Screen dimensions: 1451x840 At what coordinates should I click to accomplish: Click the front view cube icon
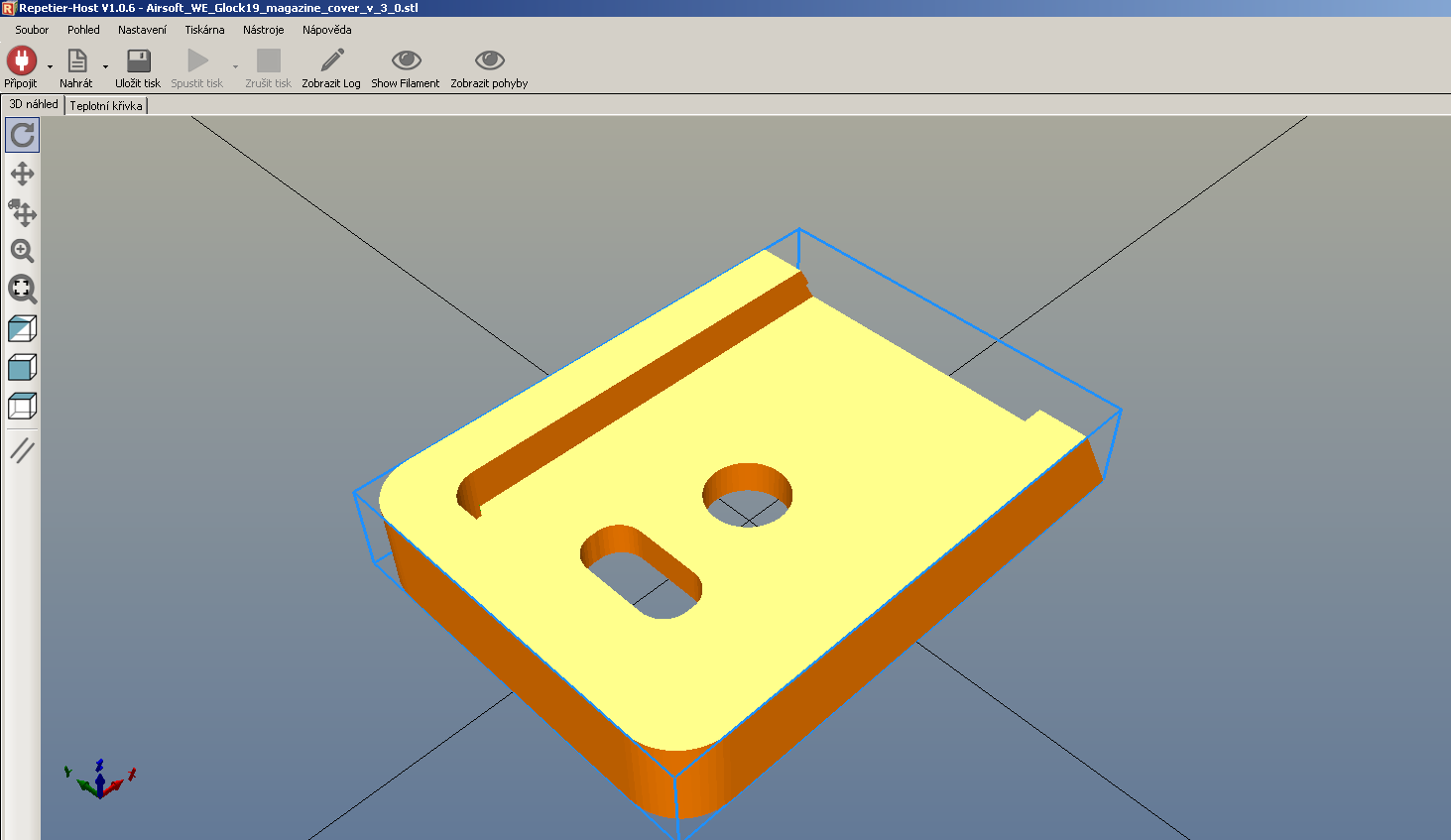tap(22, 367)
